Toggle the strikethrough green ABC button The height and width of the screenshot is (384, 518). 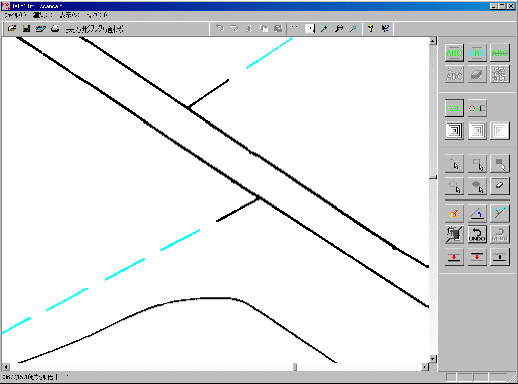(x=499, y=53)
